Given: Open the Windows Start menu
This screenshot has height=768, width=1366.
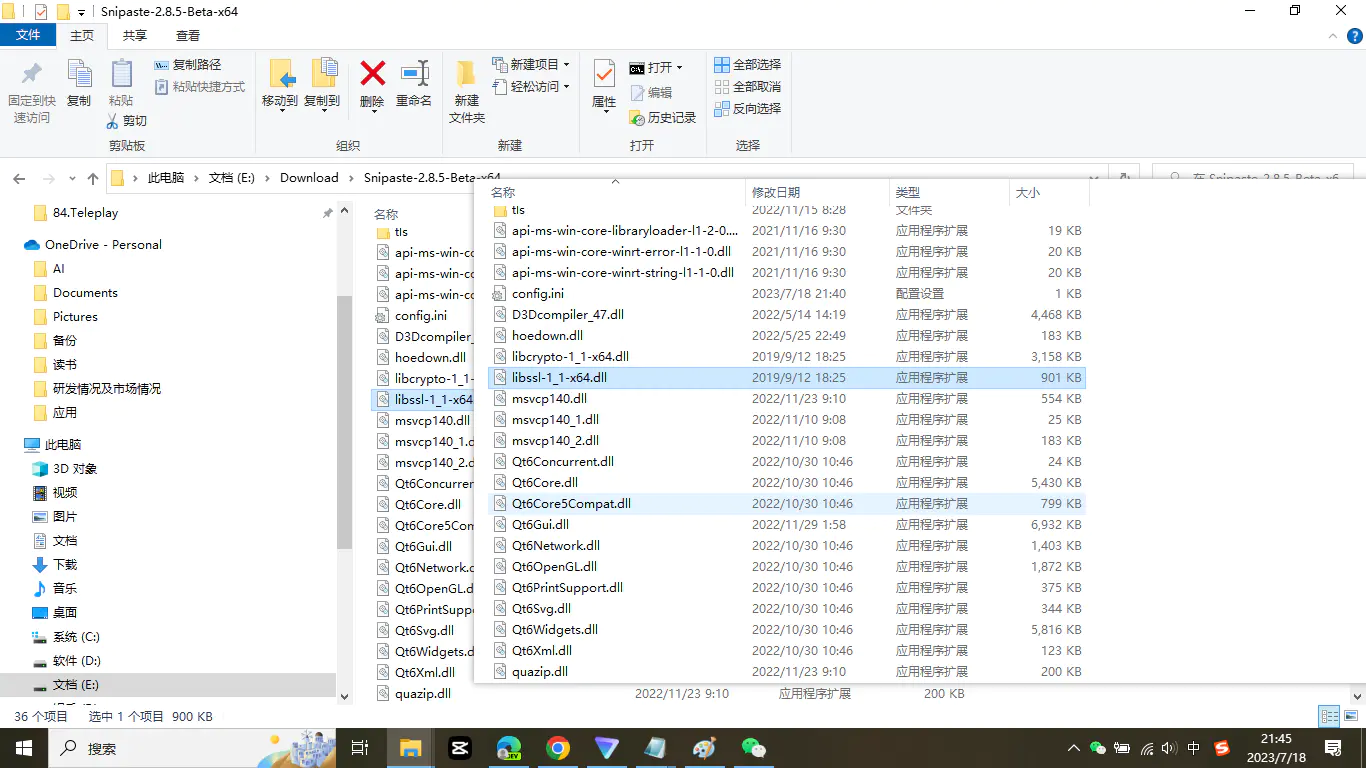Looking at the screenshot, I should tap(23, 748).
